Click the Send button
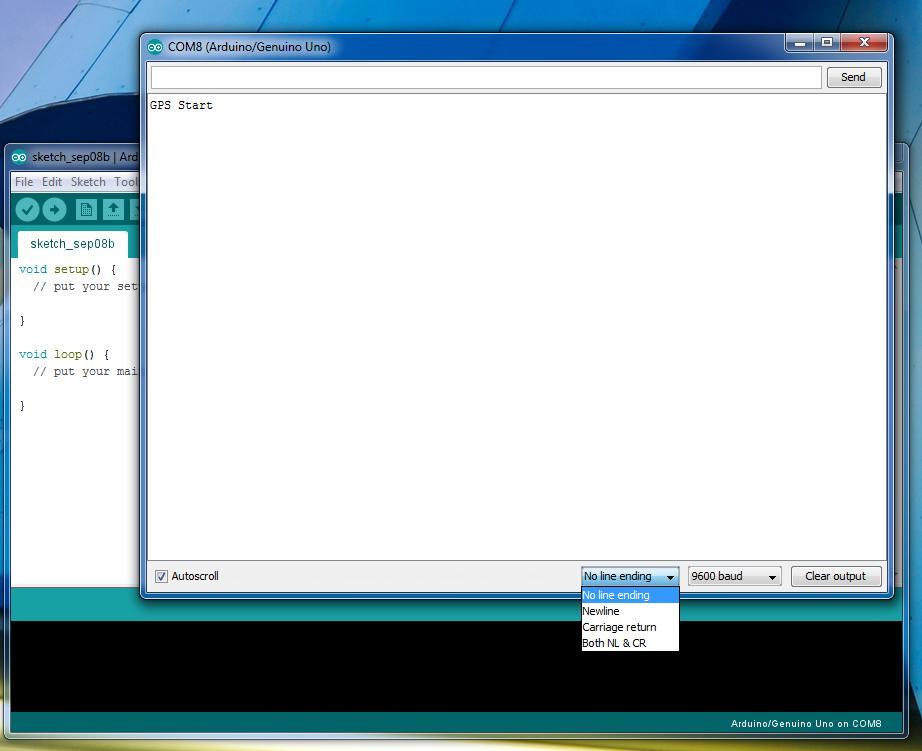The image size is (922, 751). (854, 77)
